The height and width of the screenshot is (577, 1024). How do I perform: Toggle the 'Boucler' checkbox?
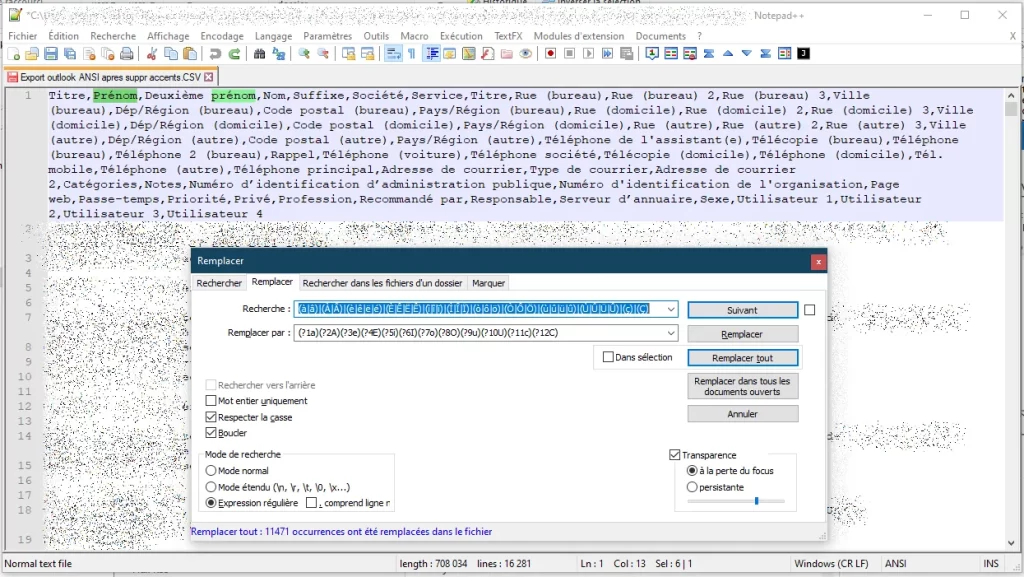[211, 433]
